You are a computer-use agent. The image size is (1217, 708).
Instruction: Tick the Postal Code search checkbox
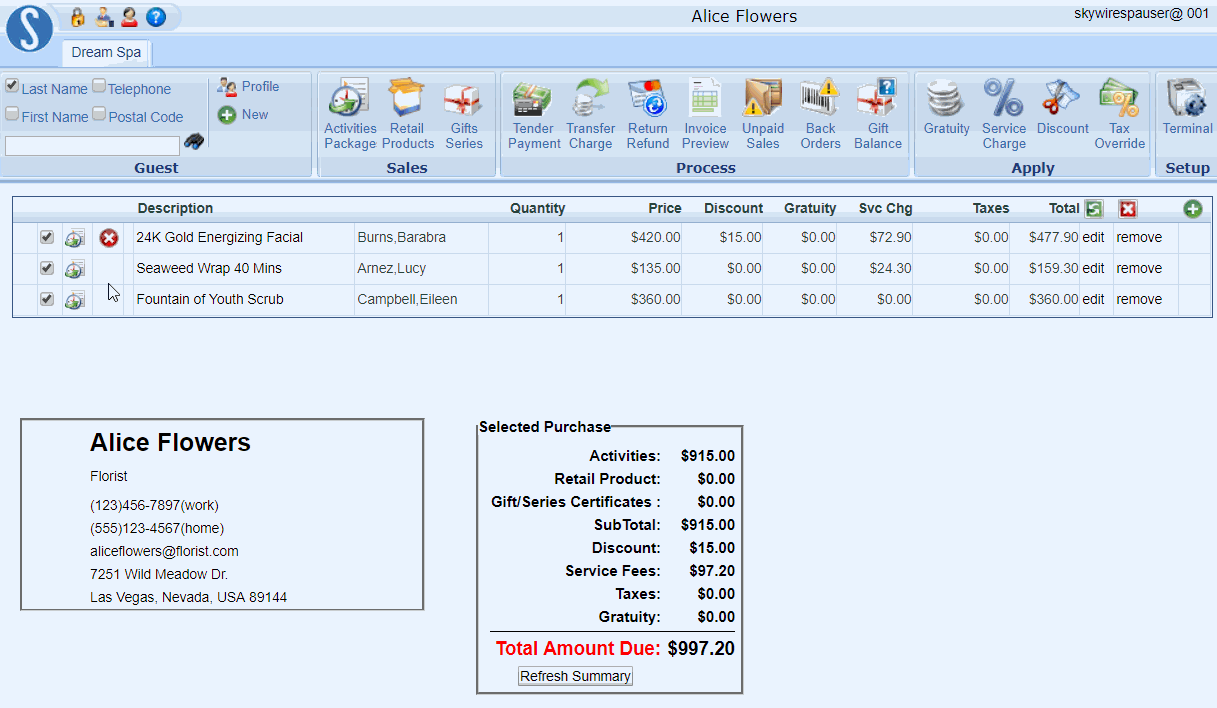(99, 114)
